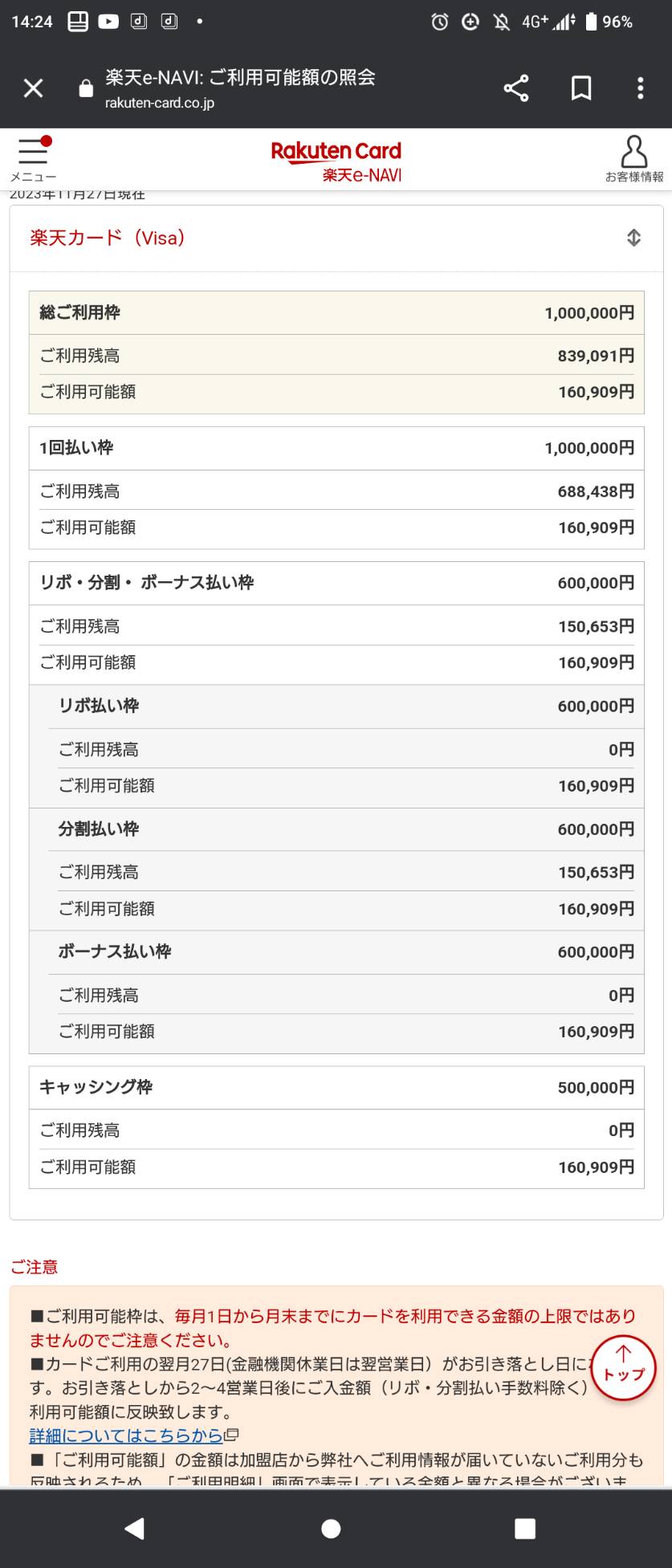This screenshot has height=1568, width=672.
Task: Expand the 楽天カード (Visa) card selector arrows
Action: (x=633, y=238)
